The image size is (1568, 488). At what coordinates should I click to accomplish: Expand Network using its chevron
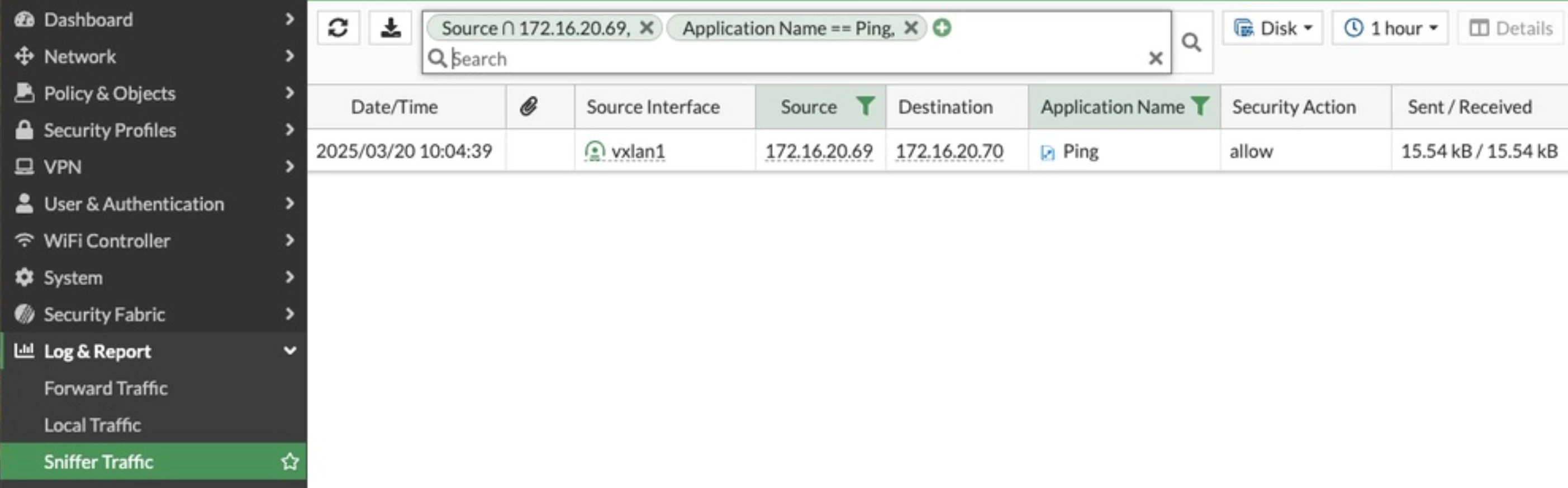point(289,56)
